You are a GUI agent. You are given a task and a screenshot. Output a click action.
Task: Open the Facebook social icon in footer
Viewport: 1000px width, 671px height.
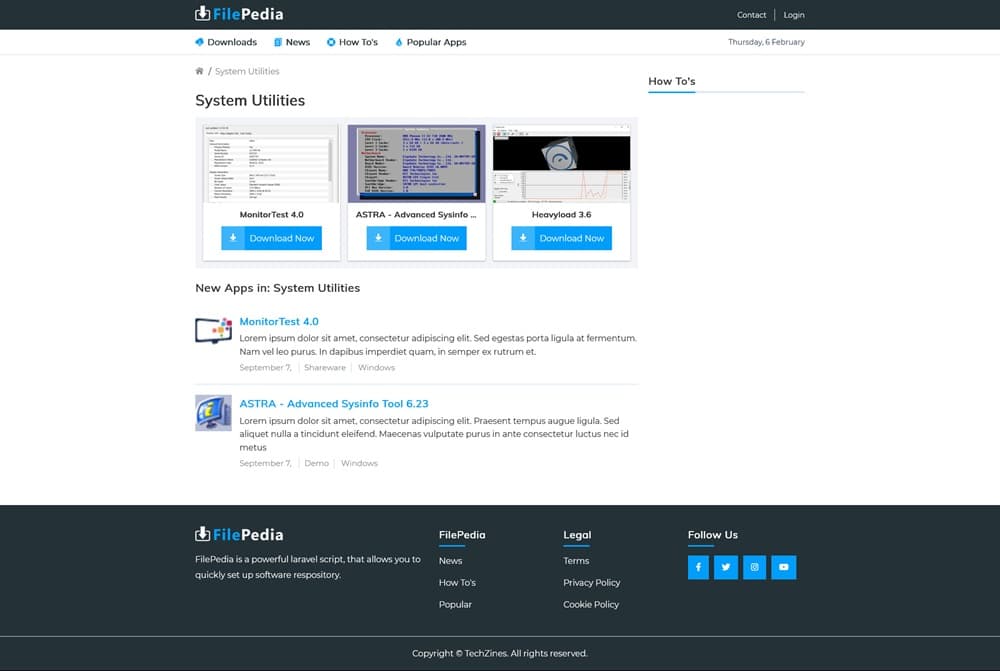tap(698, 567)
